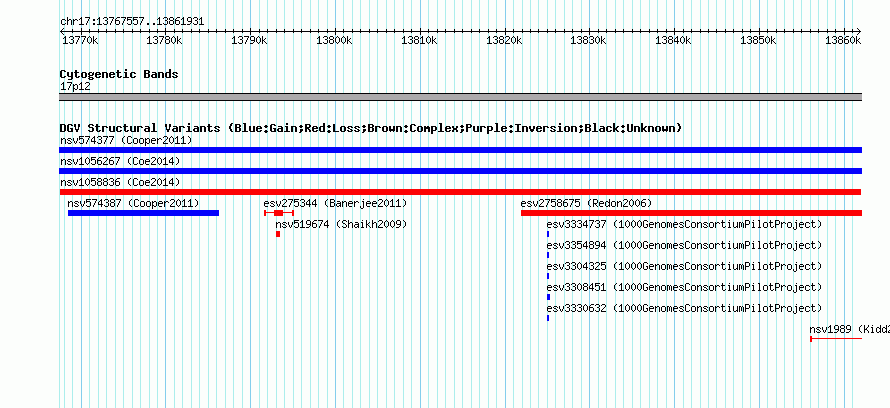Click esv3308451 1000Genomes variant label
The image size is (890, 408).
(684, 287)
